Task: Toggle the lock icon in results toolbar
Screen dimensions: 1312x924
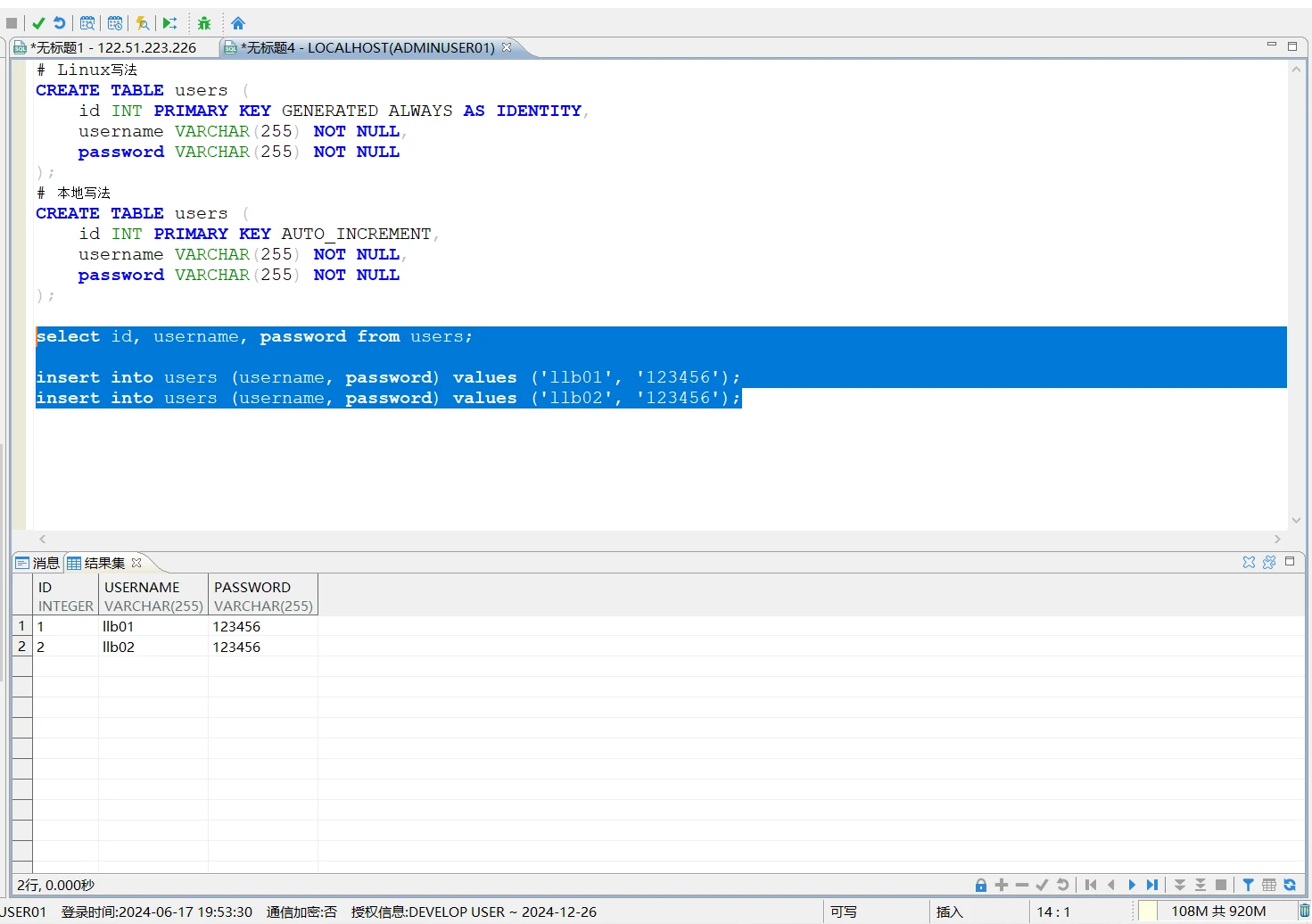Action: pos(981,885)
